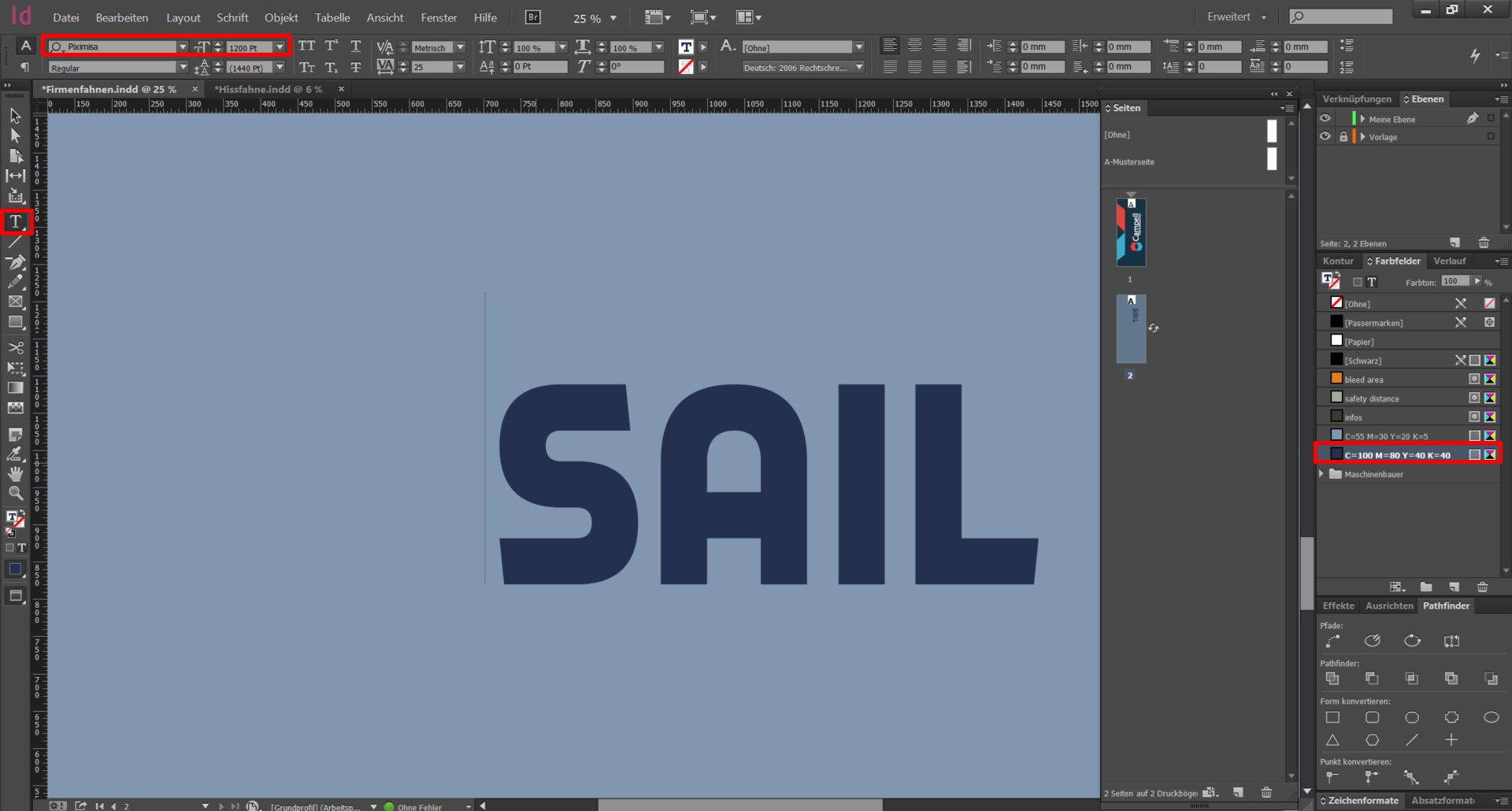This screenshot has height=811, width=1512.
Task: Select page 1 thumbnail in Seiten
Action: pyautogui.click(x=1131, y=232)
